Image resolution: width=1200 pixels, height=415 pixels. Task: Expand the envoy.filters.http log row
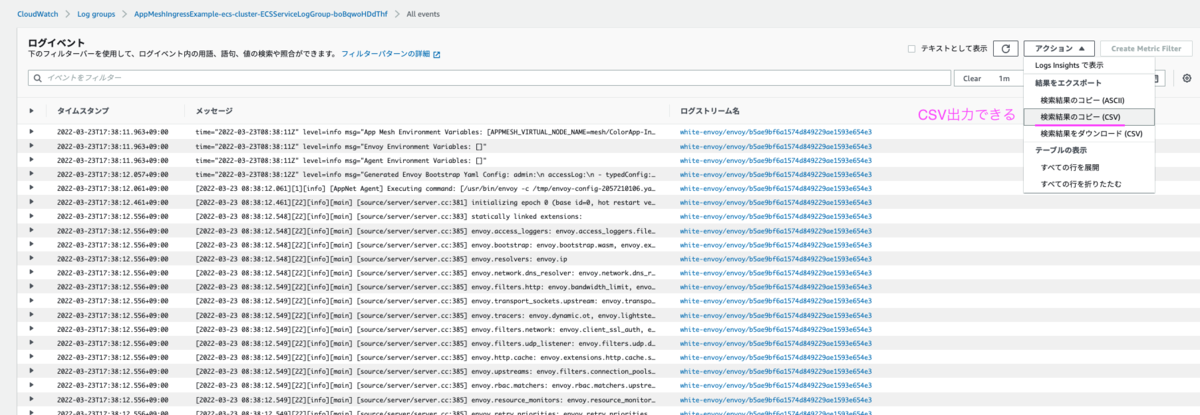click(x=32, y=286)
